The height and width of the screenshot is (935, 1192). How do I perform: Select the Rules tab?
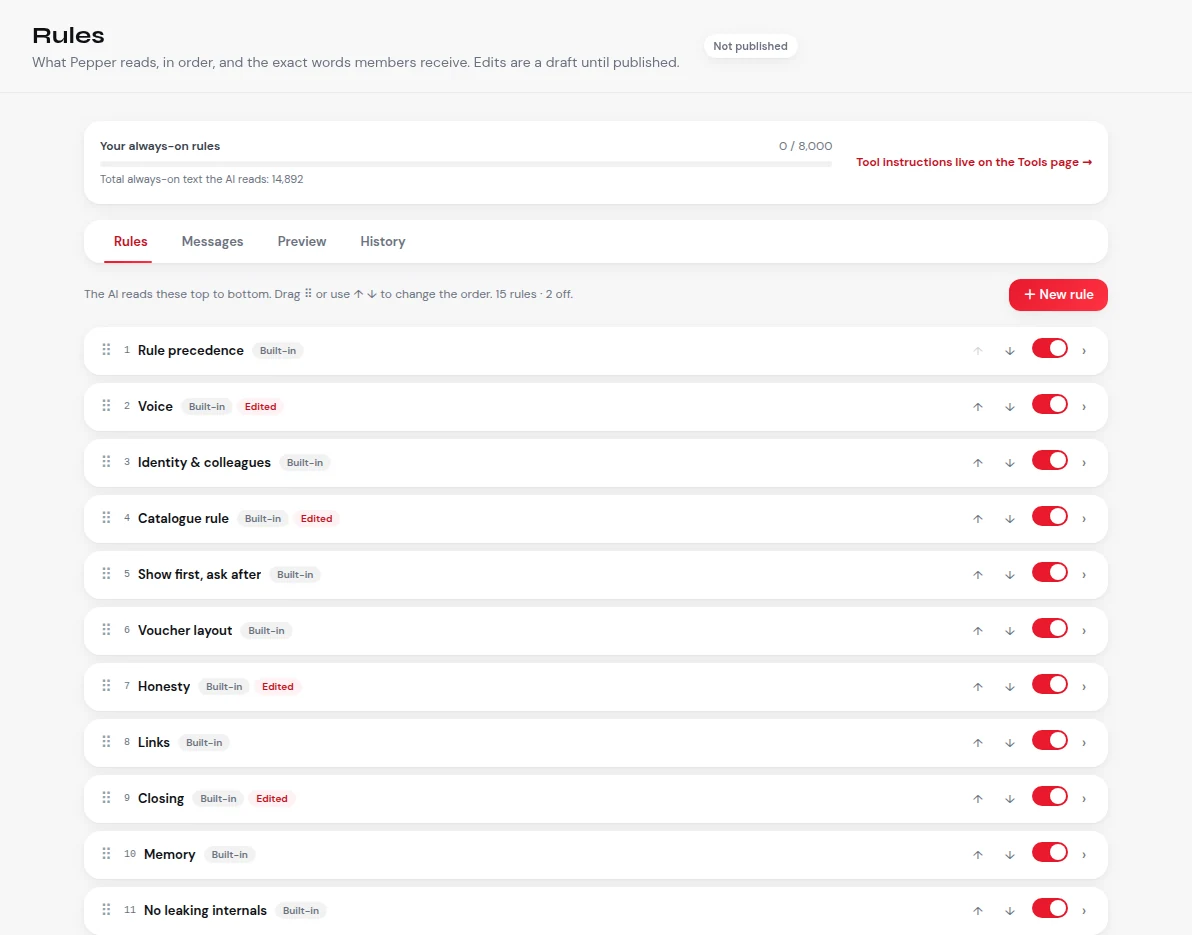131,242
